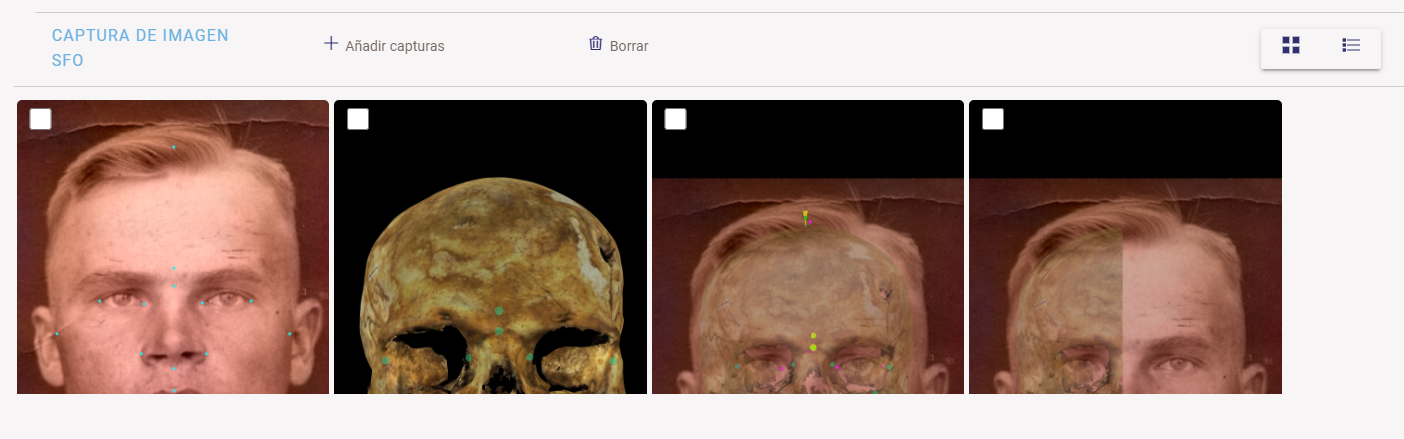Screen dimensions: 1404x439
Task: Open the half skull, half face thumbnail
Action: 1125,280
